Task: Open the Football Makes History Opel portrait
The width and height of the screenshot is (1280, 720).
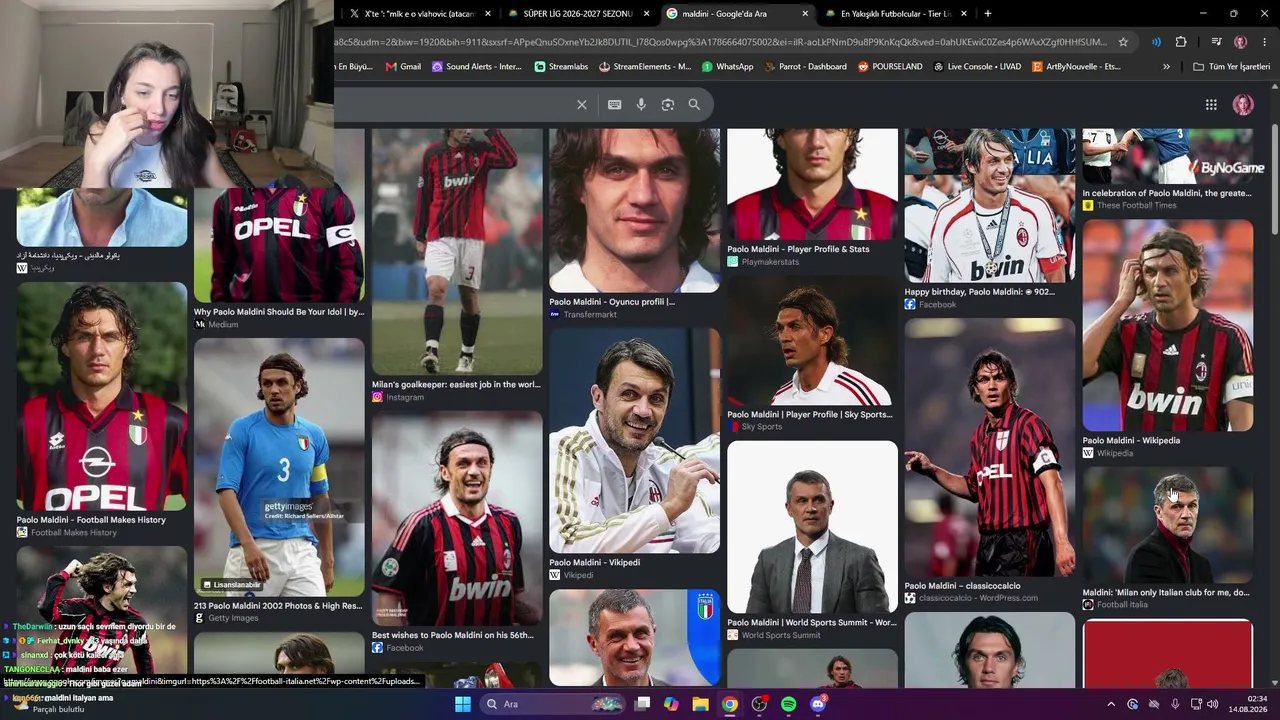Action: pyautogui.click(x=102, y=396)
